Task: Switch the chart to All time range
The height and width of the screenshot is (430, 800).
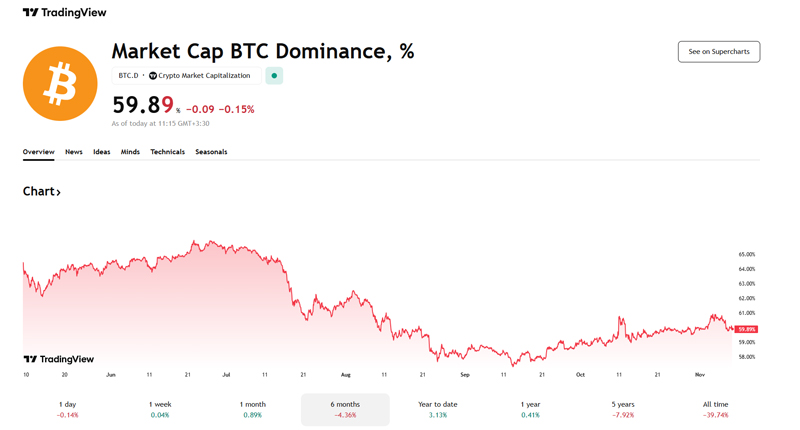Action: tap(715, 409)
